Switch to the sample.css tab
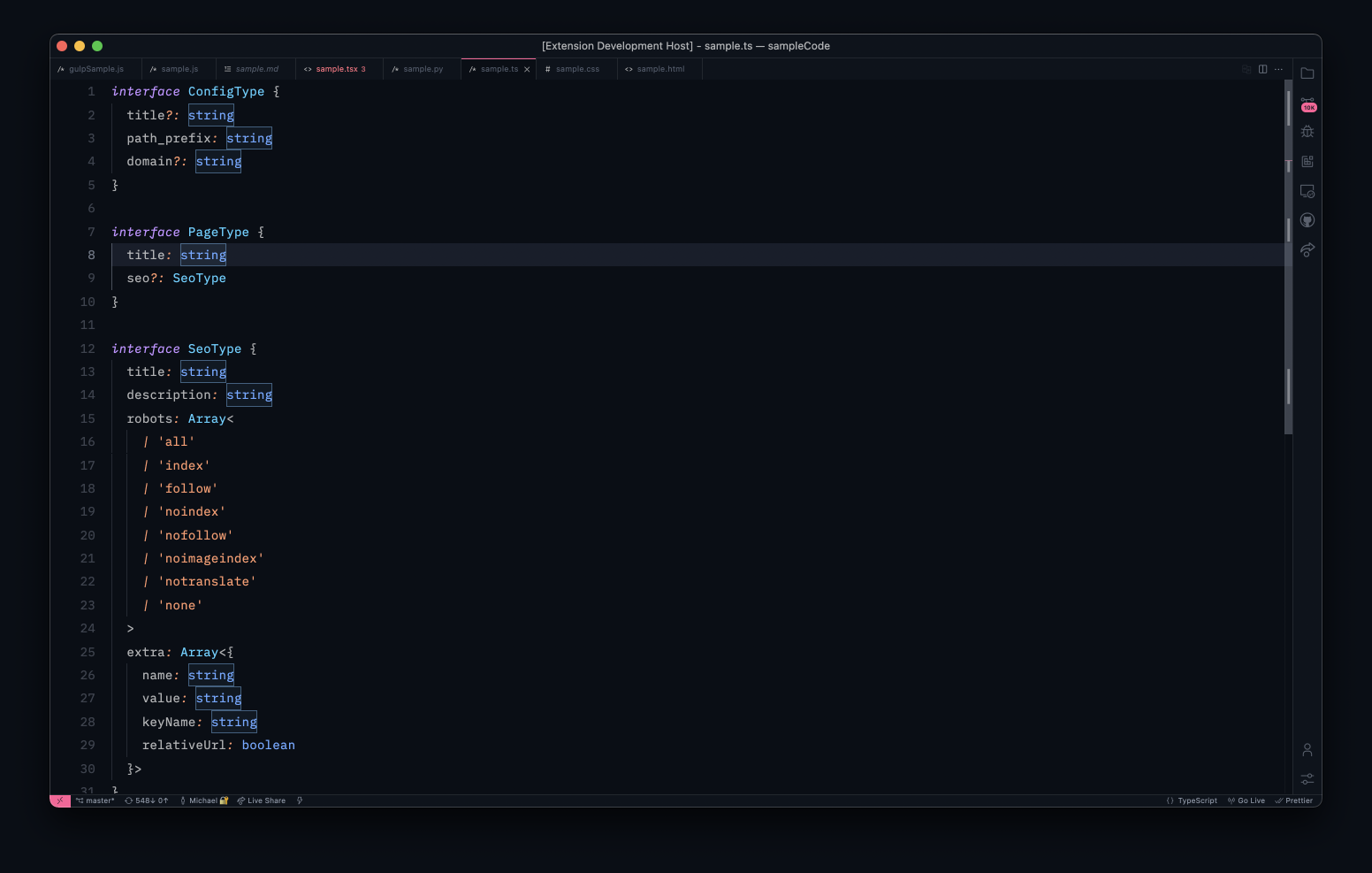Screen dimensions: 1372x873 [x=576, y=69]
